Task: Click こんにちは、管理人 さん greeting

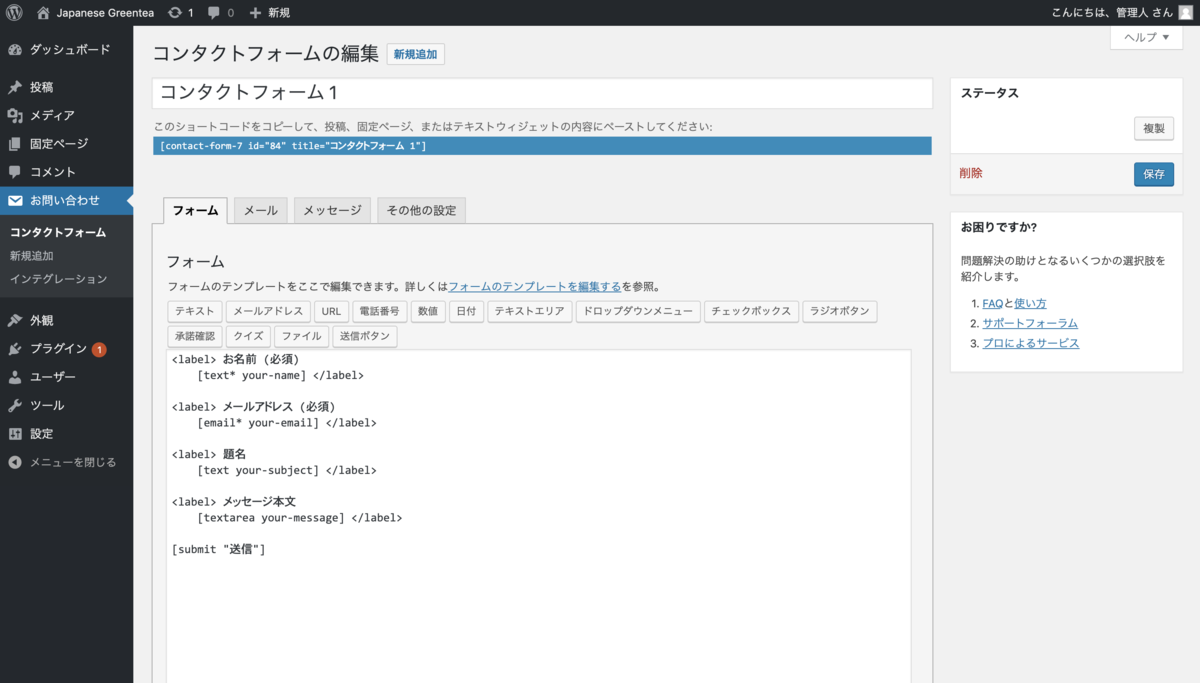Action: pos(1113,13)
